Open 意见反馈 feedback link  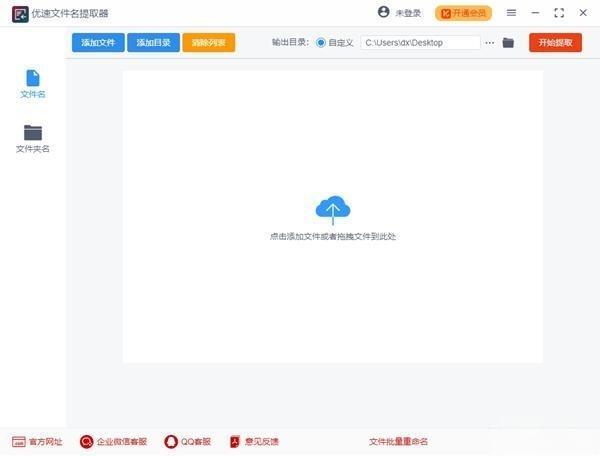point(254,441)
